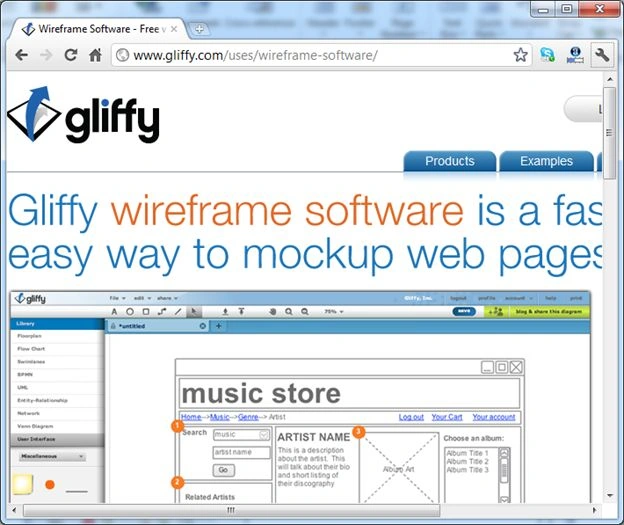624x525 pixels.
Task: Click the bring-to-front arrow icon
Action: click(x=241, y=312)
